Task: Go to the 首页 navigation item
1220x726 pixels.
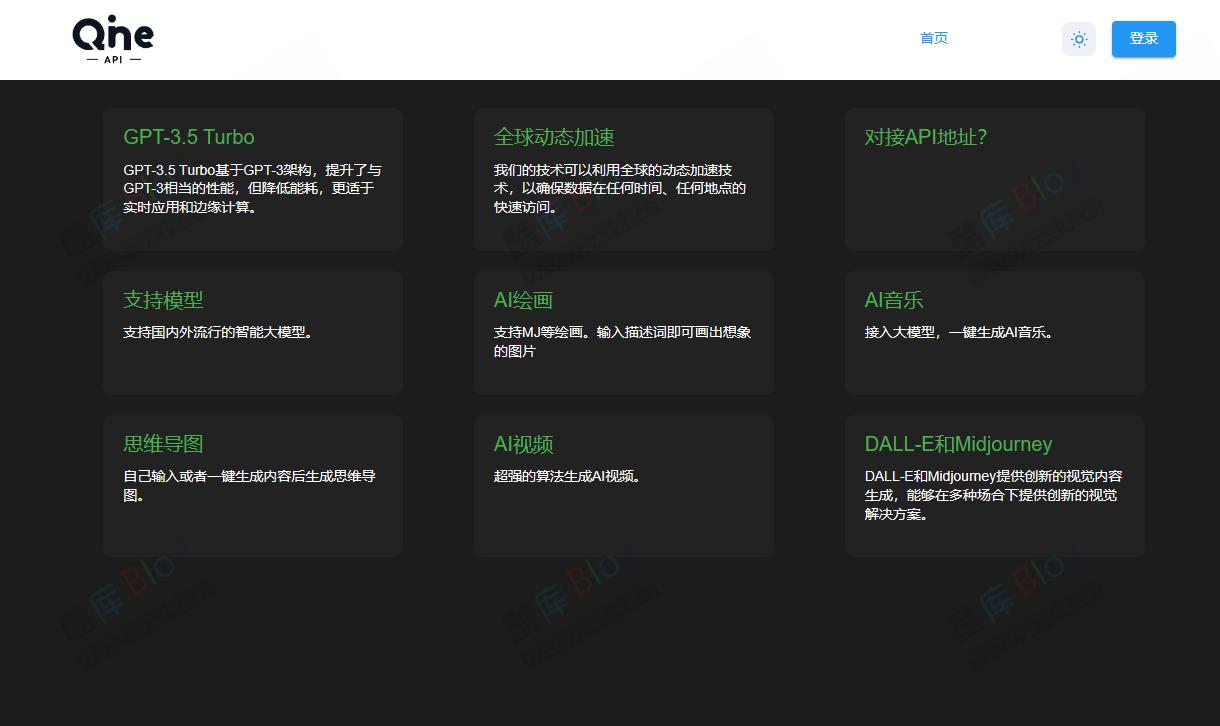Action: click(934, 38)
